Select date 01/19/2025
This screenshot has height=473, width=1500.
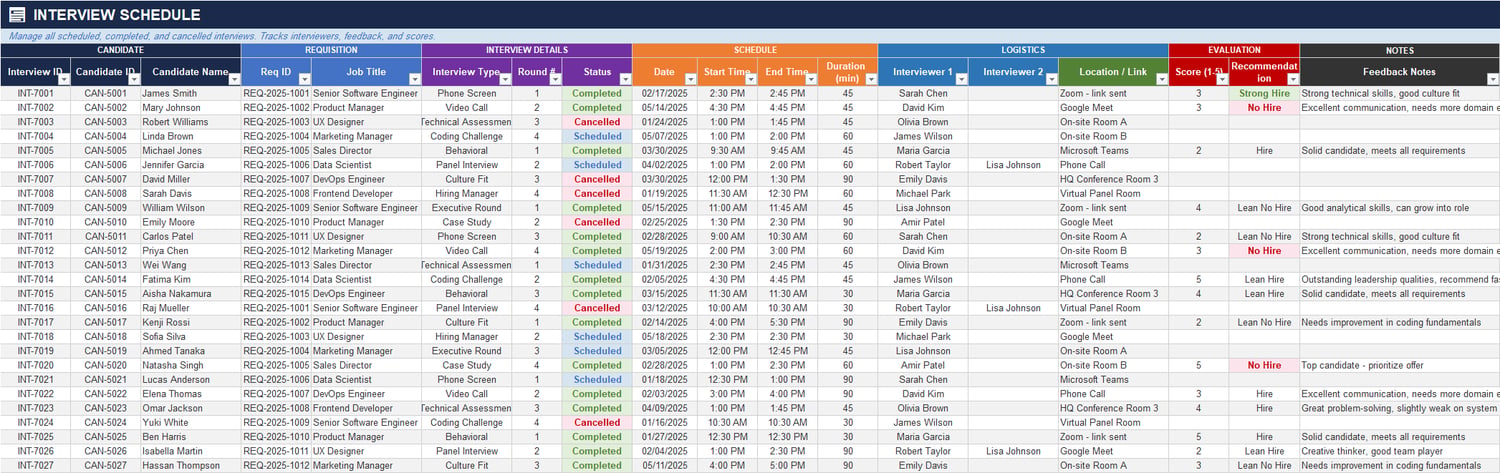click(664, 194)
